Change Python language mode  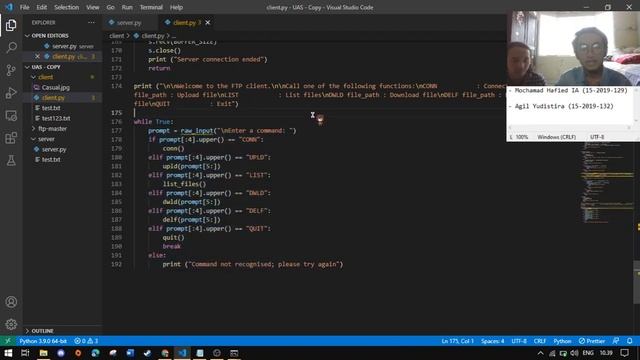click(562, 341)
